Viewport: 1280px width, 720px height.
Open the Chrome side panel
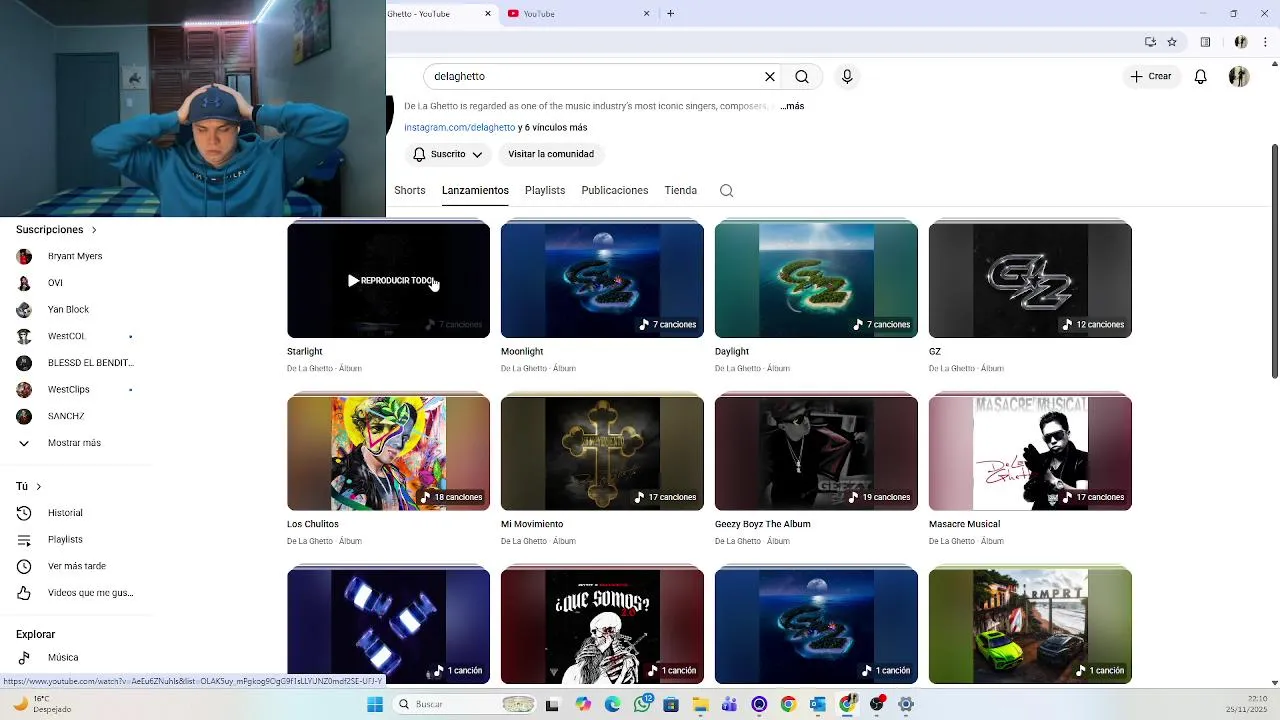point(1206,42)
